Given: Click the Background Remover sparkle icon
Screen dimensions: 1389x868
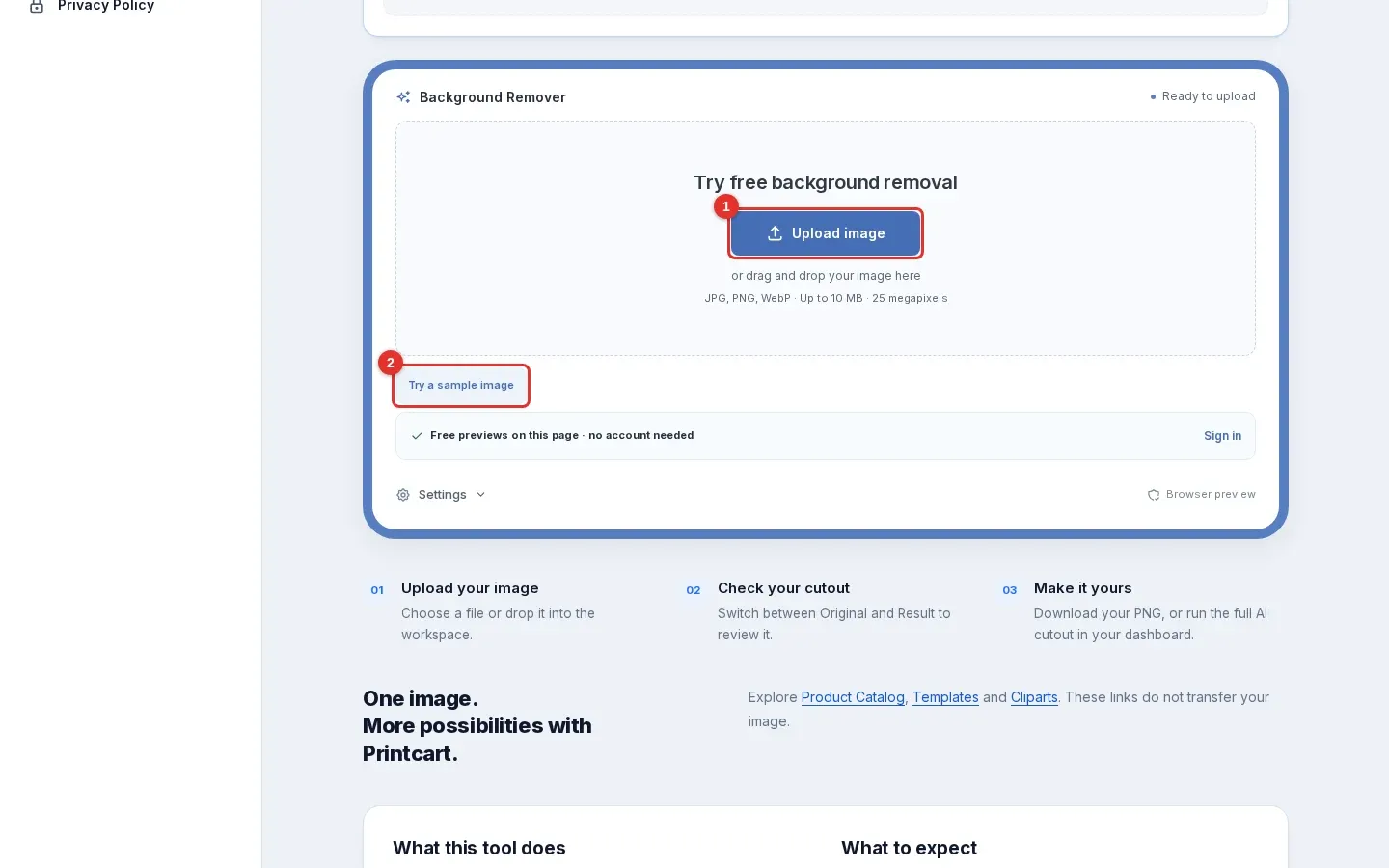Looking at the screenshot, I should tap(403, 97).
